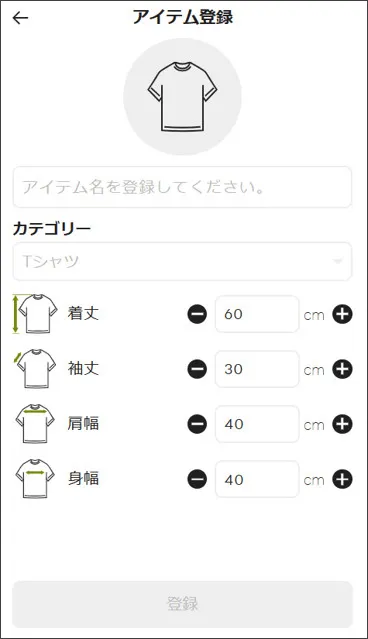Click the 袖丈 field showing 30

point(257,369)
